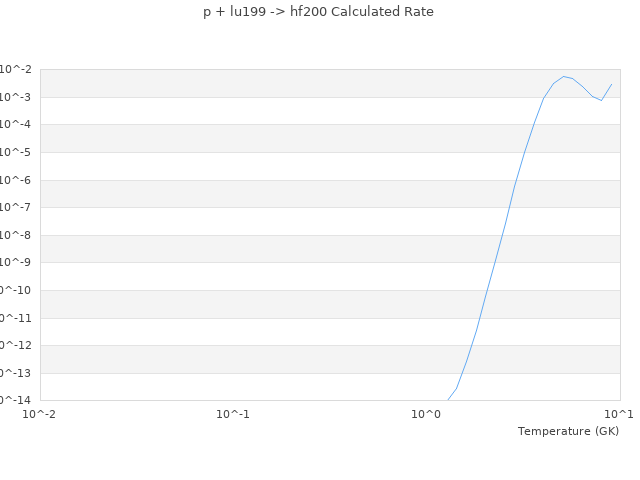The height and width of the screenshot is (480, 640).
Task: Click the 10^-7 y-axis tick label
Action: [x=16, y=207]
